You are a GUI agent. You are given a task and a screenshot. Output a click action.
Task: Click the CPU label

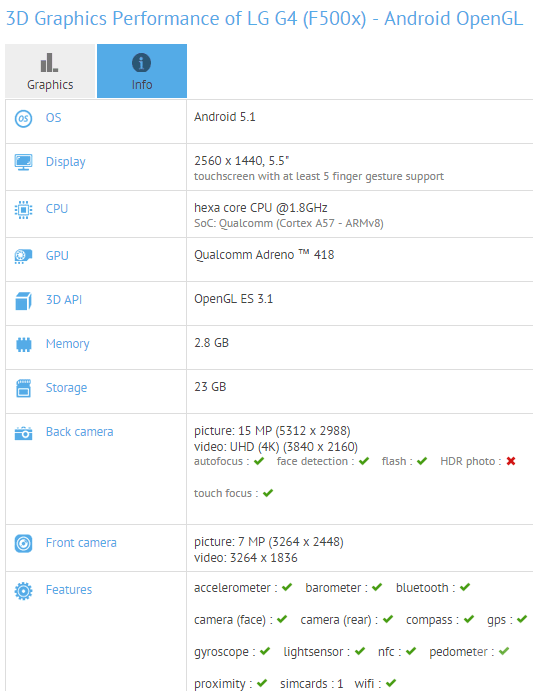(x=57, y=208)
